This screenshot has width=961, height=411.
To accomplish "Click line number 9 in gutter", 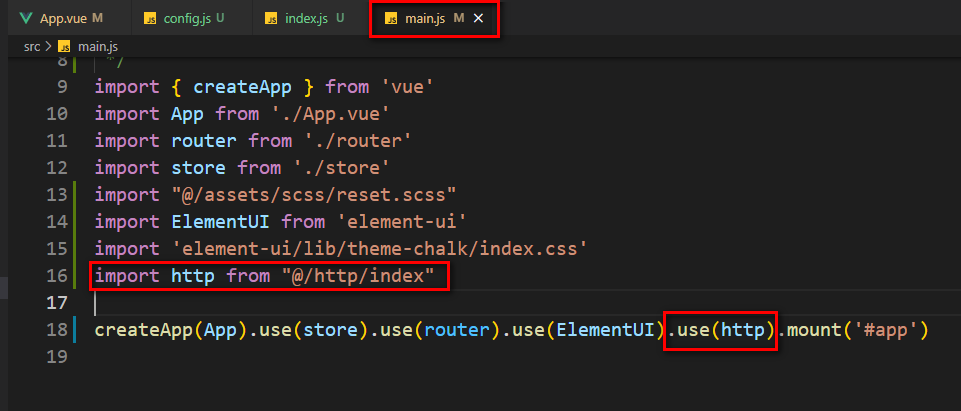I will point(61,87).
